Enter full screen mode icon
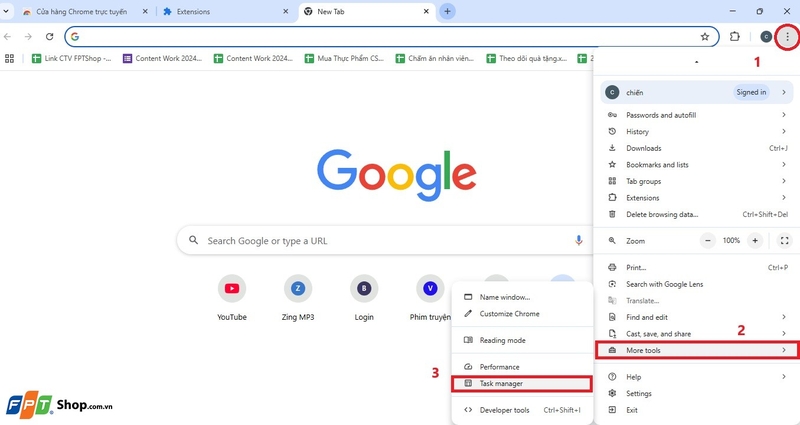This screenshot has height=425, width=800. (x=785, y=241)
